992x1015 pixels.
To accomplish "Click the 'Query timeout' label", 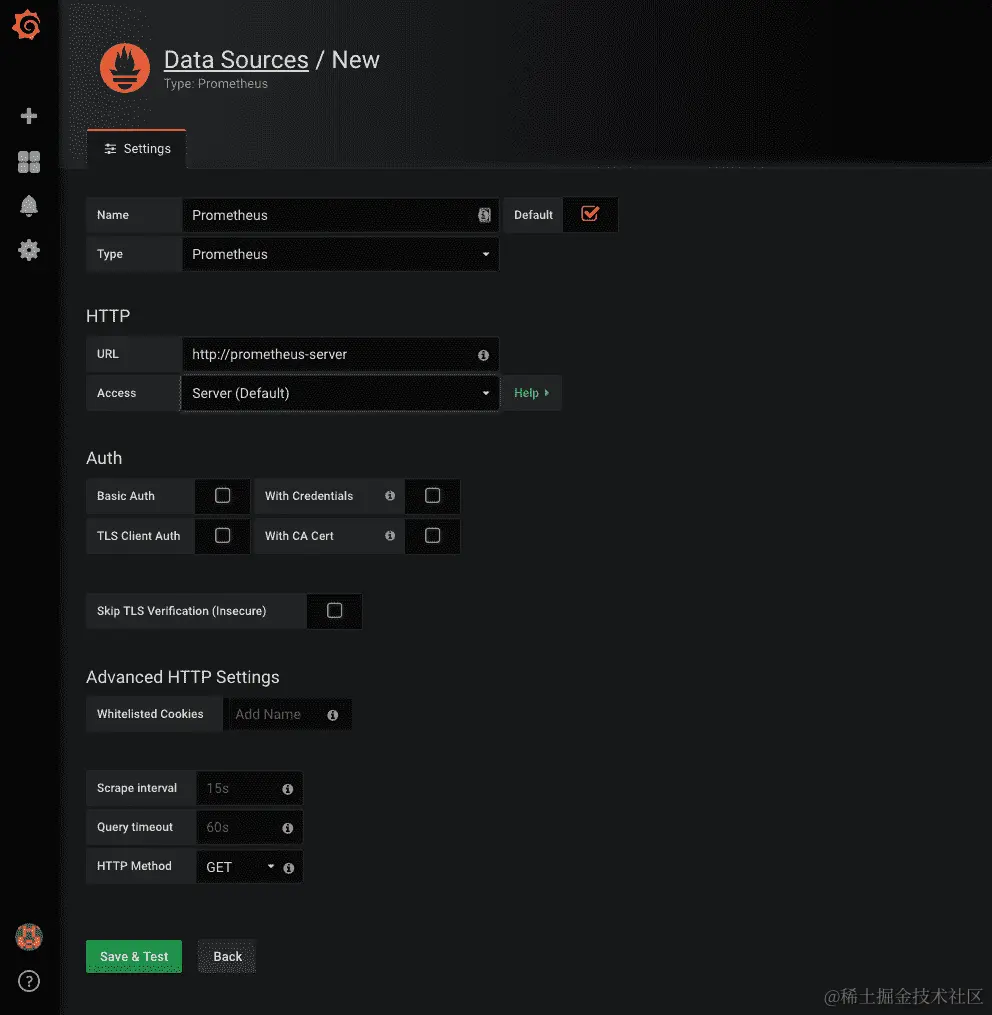I will point(135,827).
